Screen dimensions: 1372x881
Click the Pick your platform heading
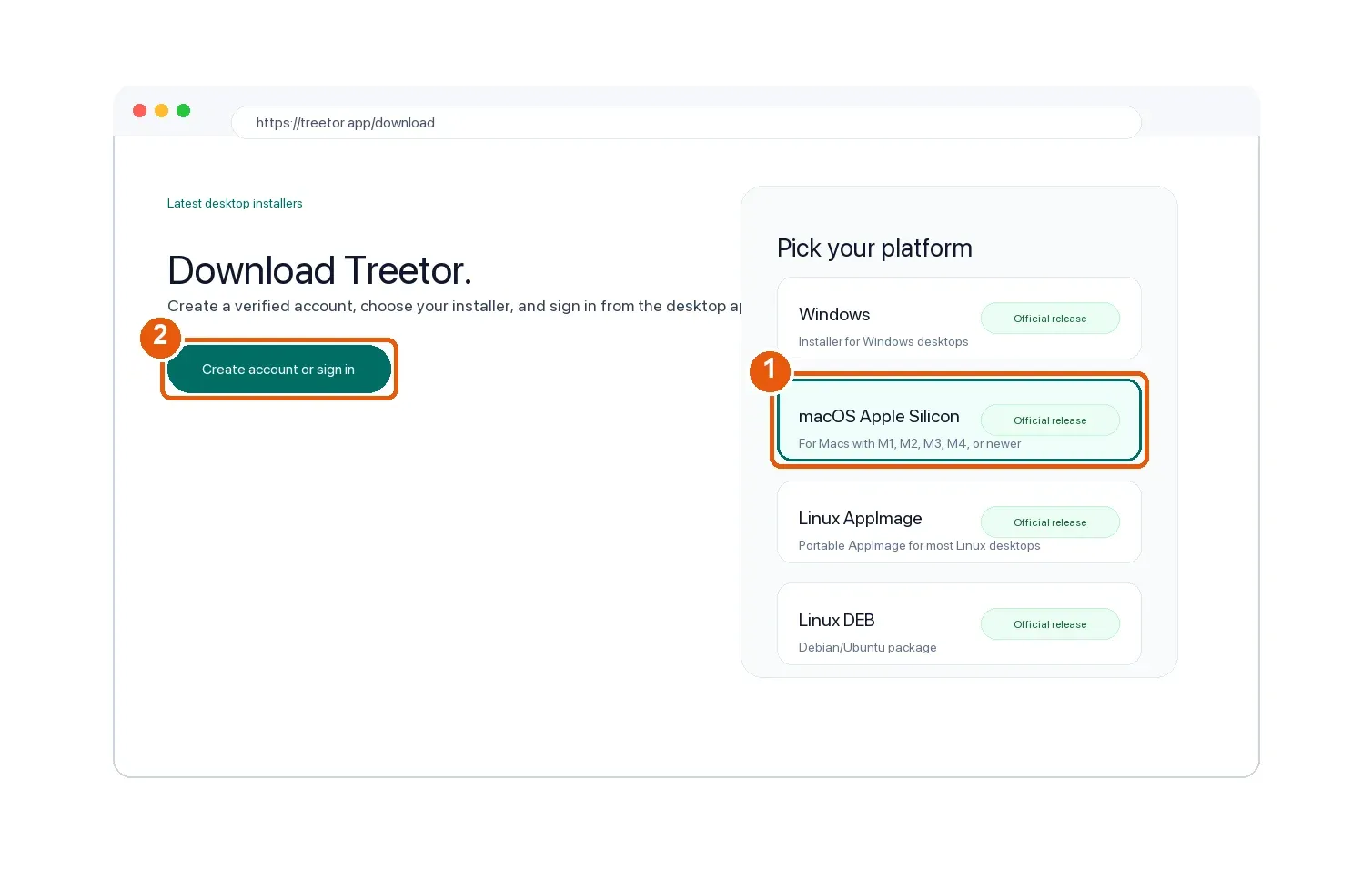point(874,248)
